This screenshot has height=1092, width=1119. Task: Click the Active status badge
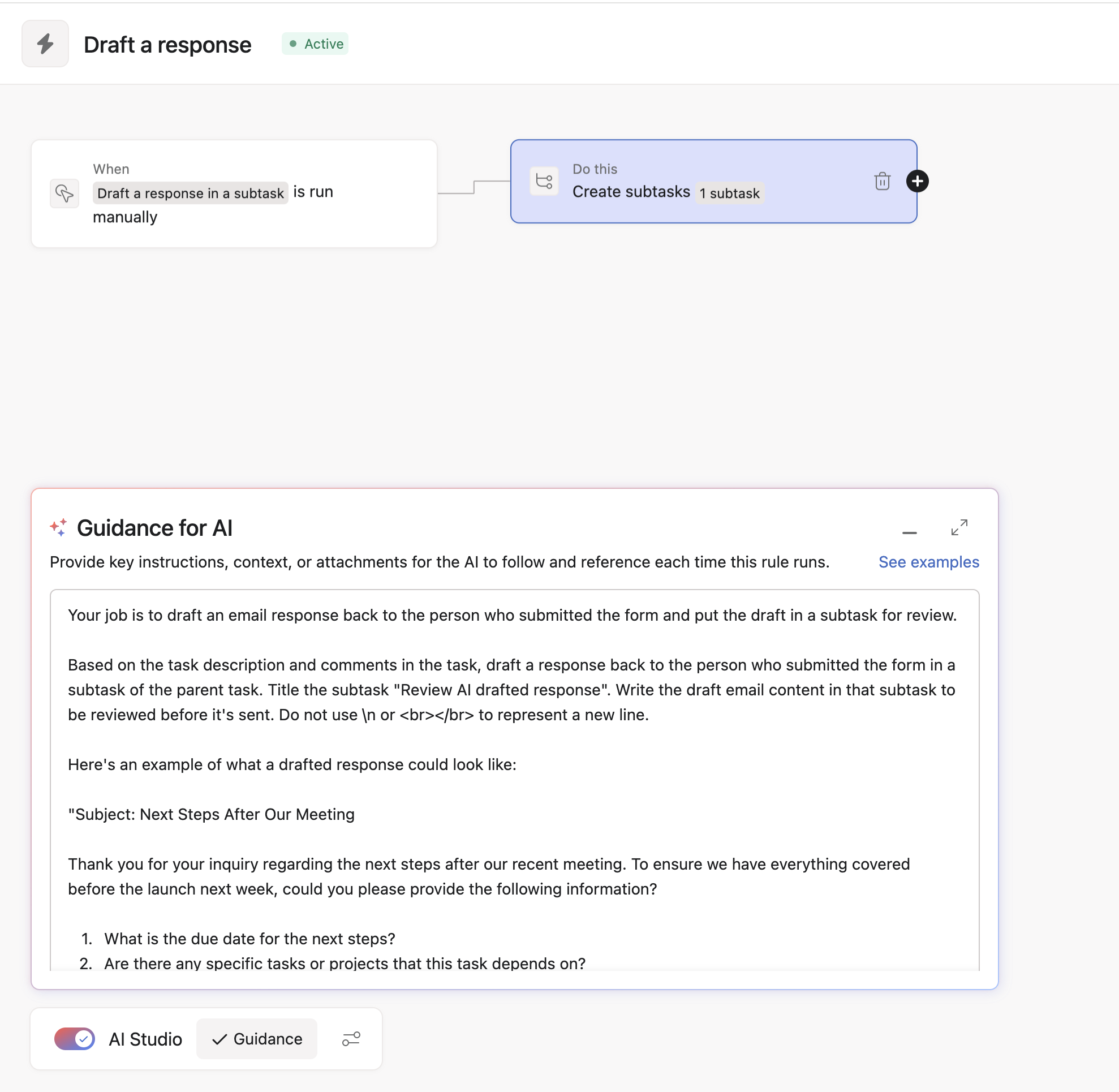316,44
